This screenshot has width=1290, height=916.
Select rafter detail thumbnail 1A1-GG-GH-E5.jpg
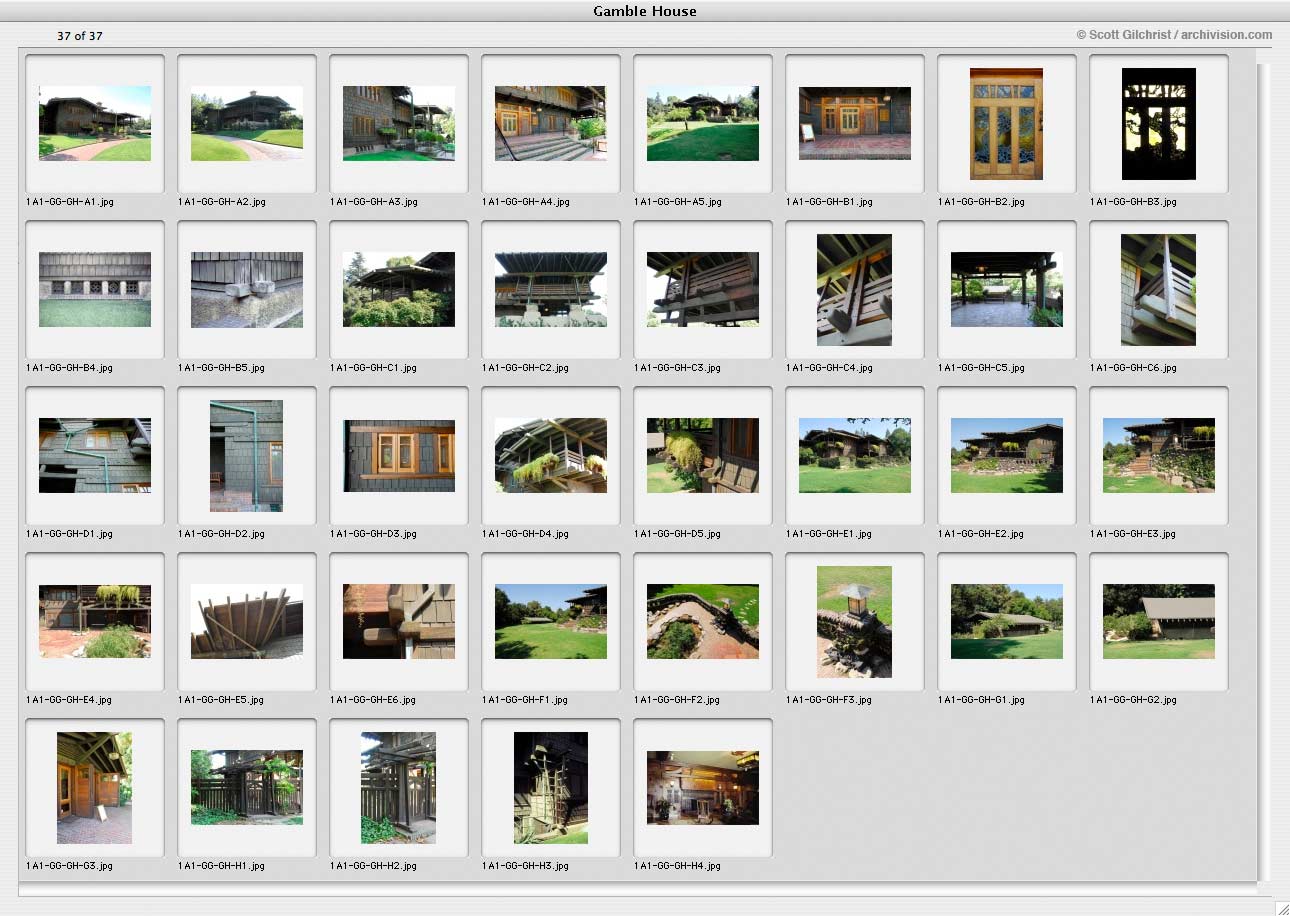(247, 621)
